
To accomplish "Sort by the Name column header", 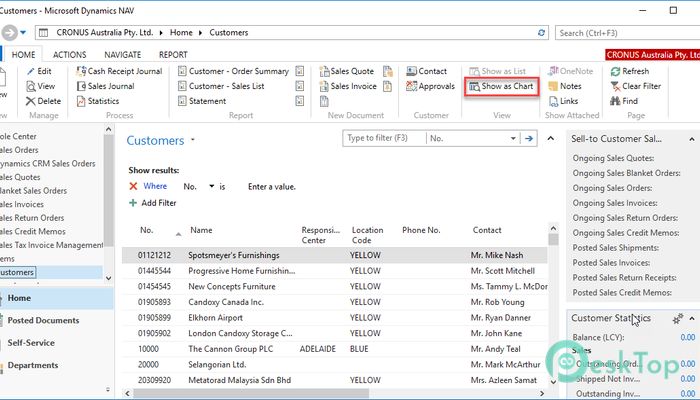I will coord(201,230).
